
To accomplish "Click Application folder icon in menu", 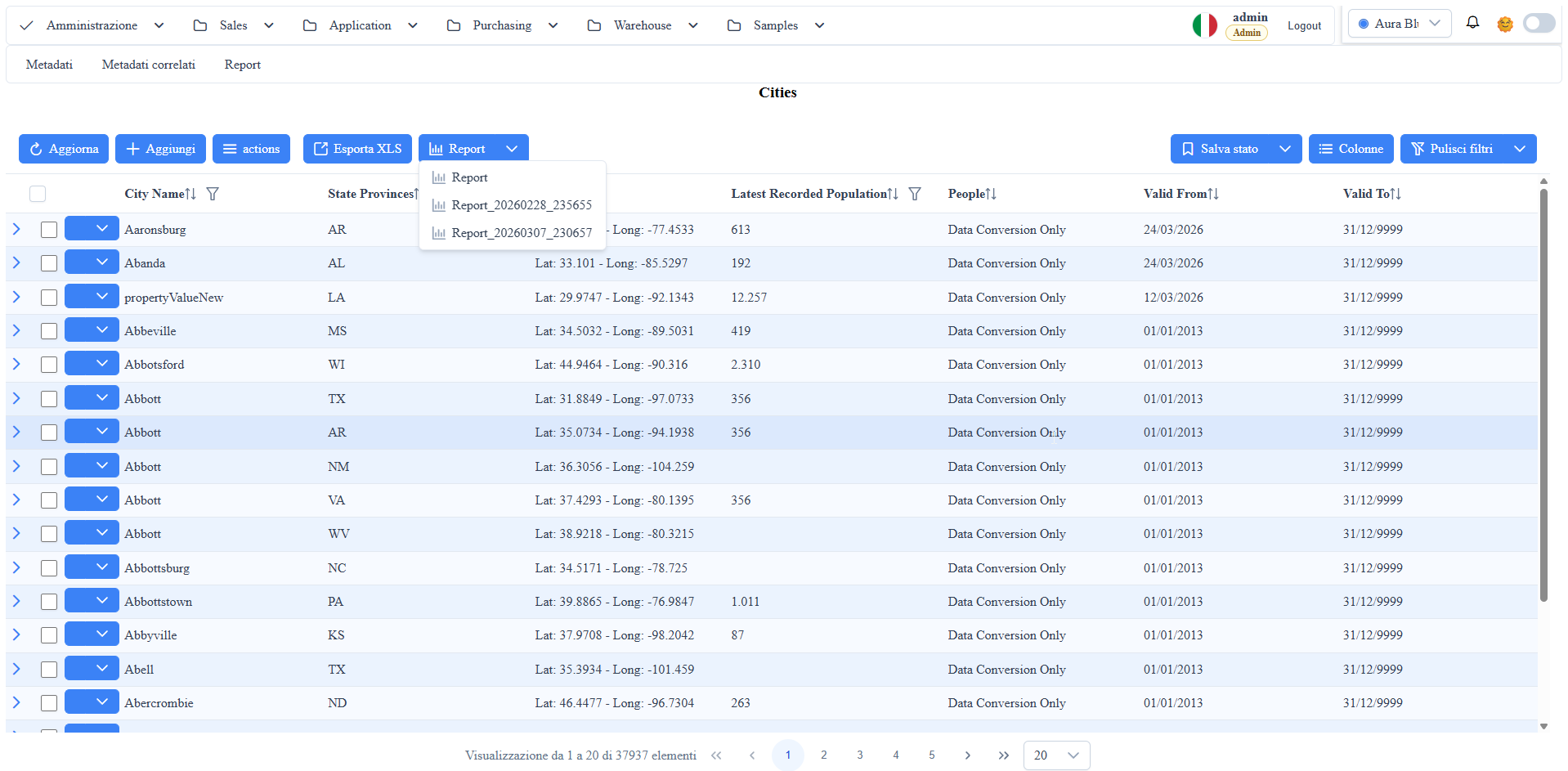I will coord(310,25).
